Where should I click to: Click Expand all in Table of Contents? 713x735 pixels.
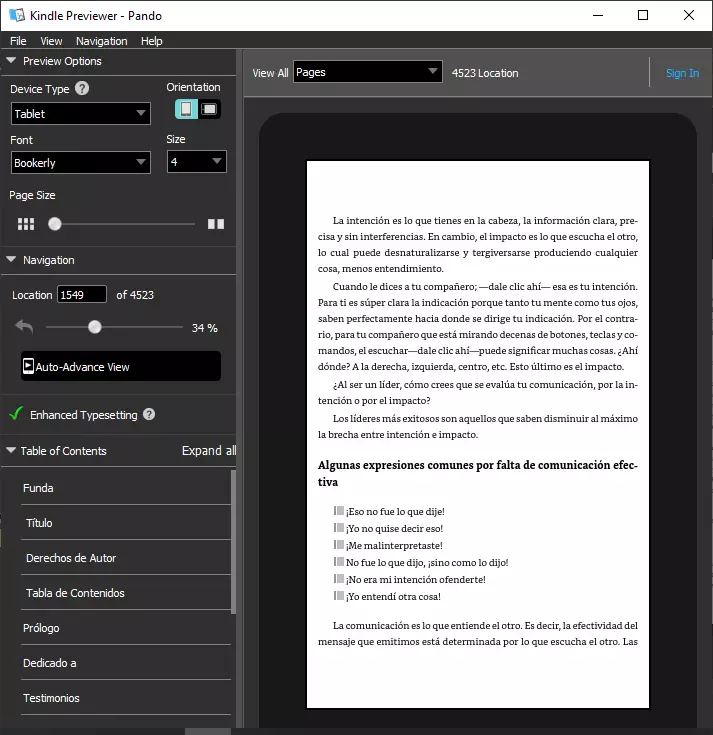209,450
